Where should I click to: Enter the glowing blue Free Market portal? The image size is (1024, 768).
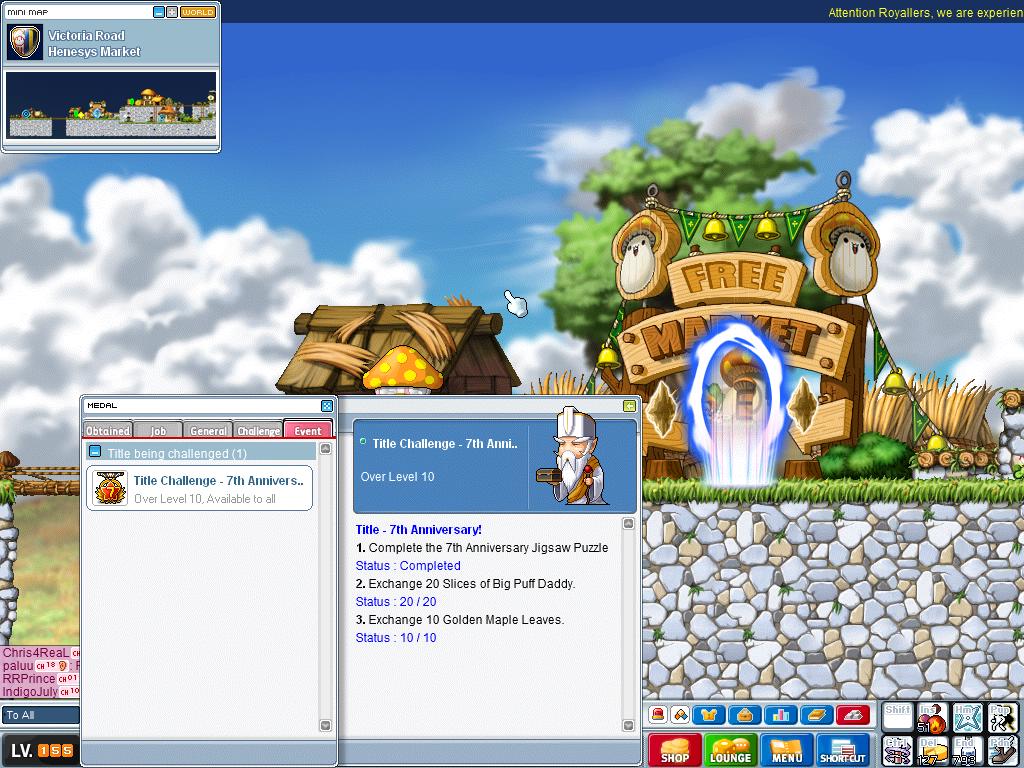coord(736,405)
